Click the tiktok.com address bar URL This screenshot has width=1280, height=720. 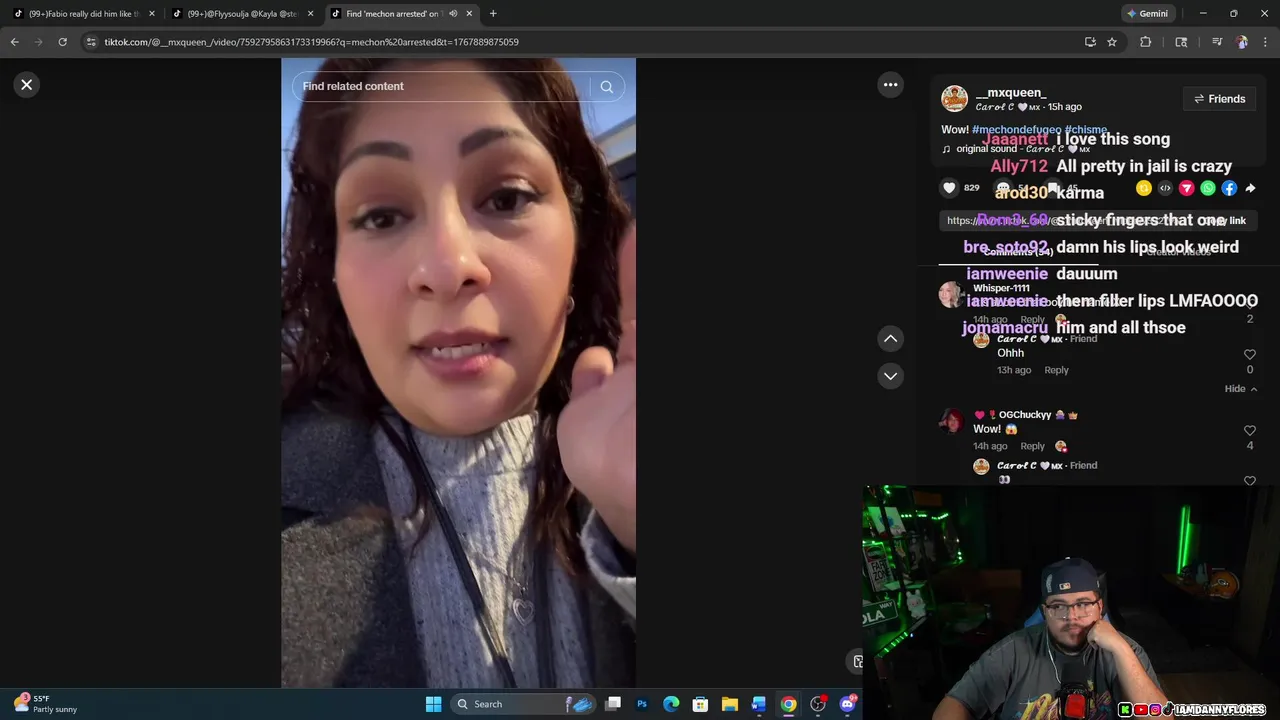click(x=311, y=42)
